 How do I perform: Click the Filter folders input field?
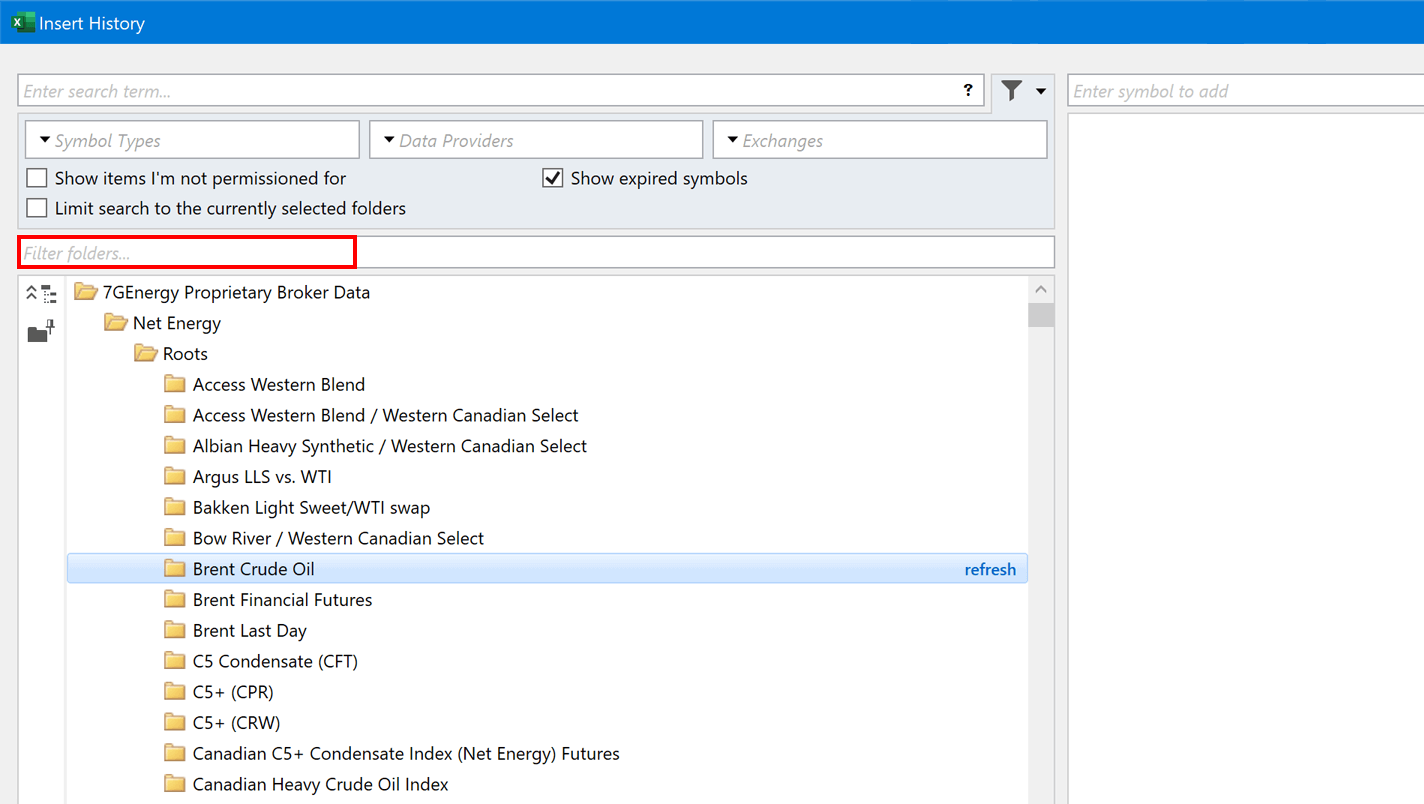(536, 252)
